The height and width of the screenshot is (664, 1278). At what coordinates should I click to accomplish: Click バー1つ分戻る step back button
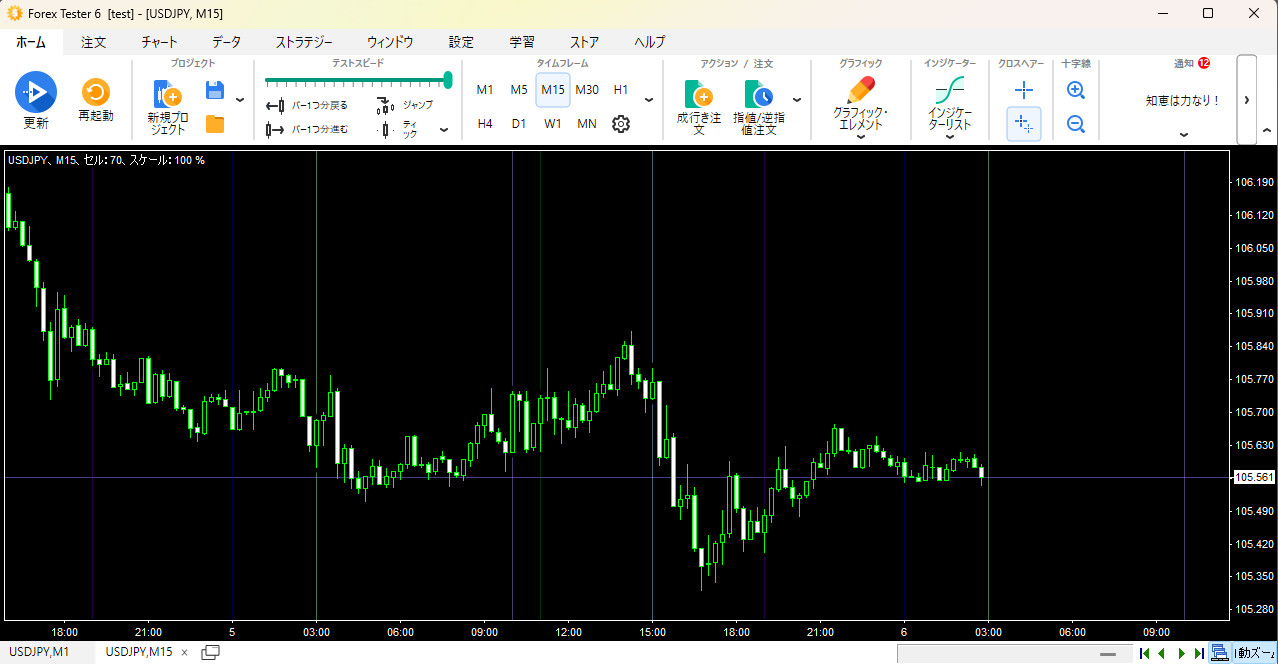tap(307, 106)
